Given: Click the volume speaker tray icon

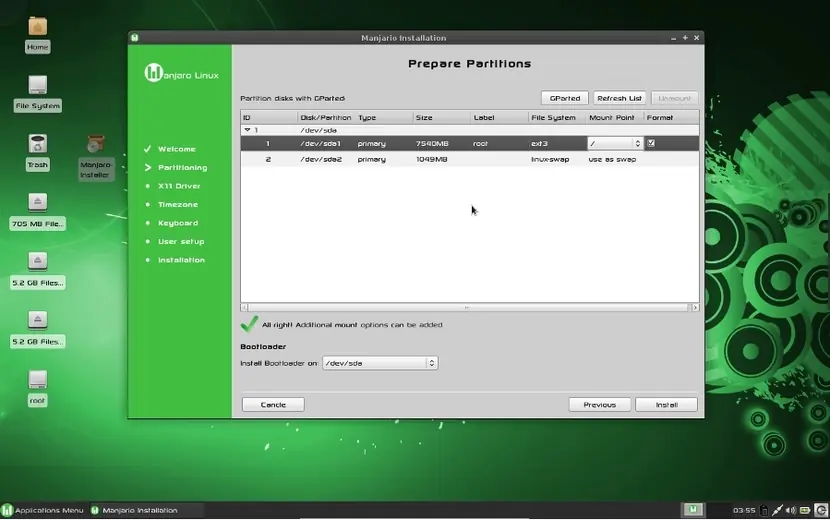Looking at the screenshot, I should point(791,510).
